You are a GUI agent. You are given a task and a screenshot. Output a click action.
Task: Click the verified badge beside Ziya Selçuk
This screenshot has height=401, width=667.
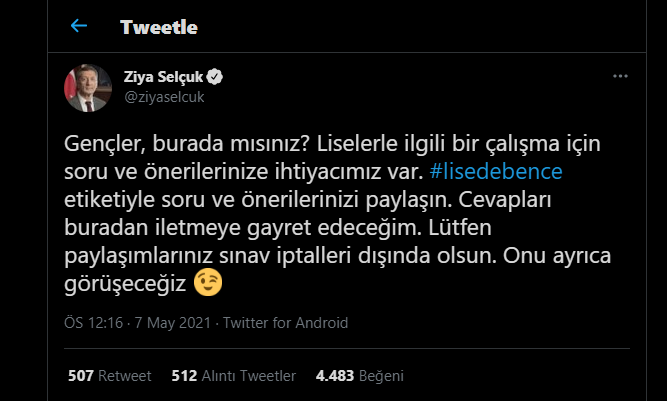(x=214, y=78)
